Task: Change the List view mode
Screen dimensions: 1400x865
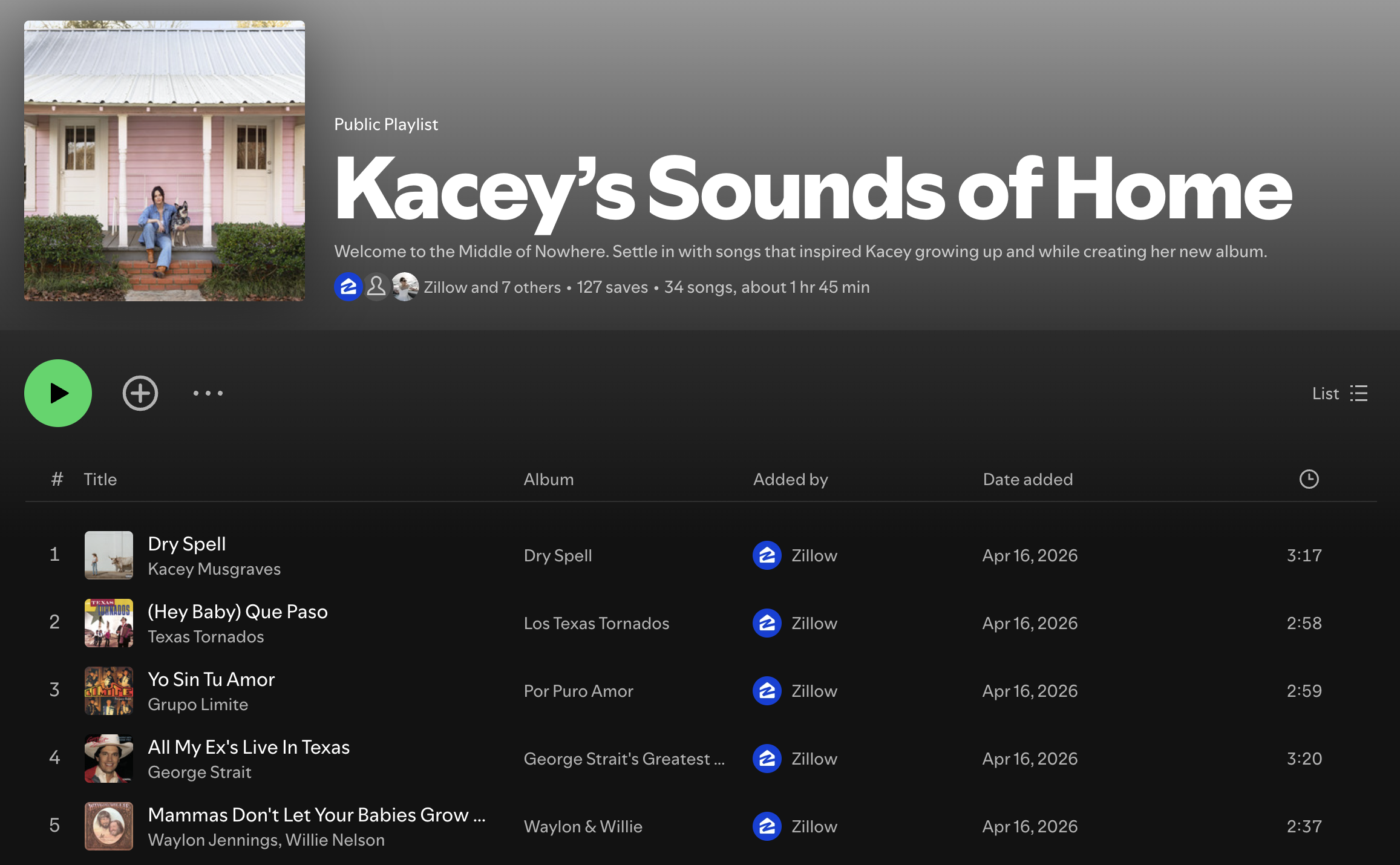Action: point(1340,393)
